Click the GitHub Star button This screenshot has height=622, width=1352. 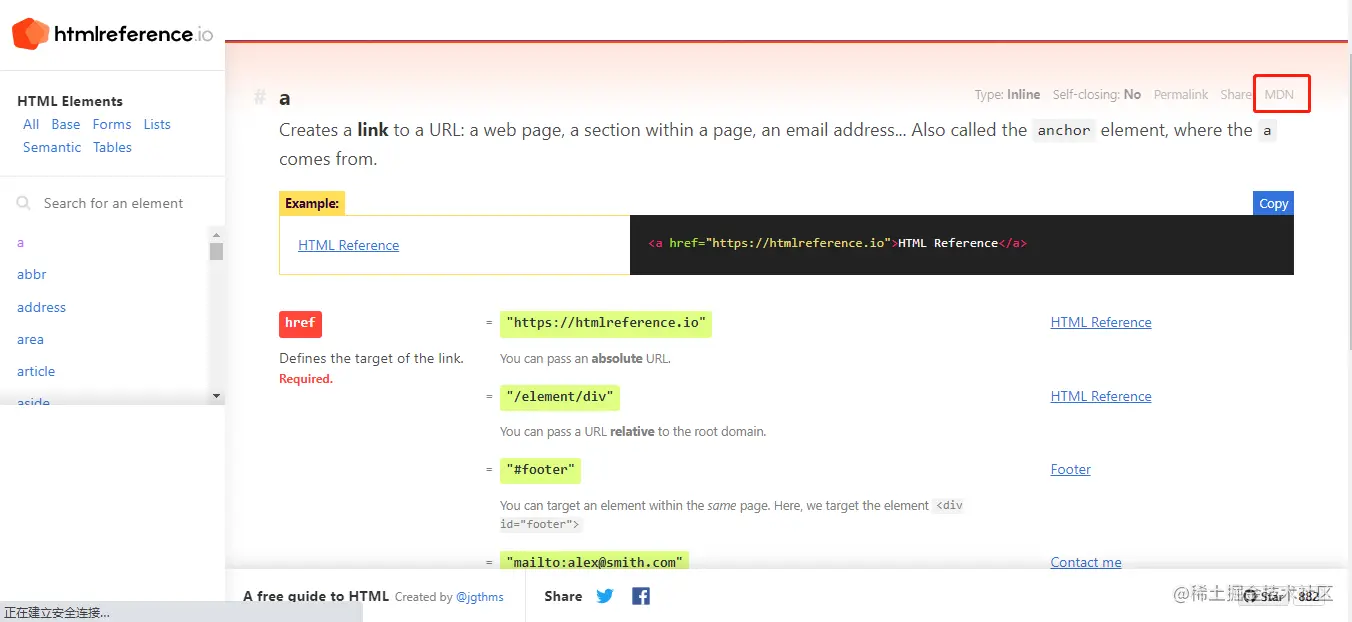coord(1264,596)
